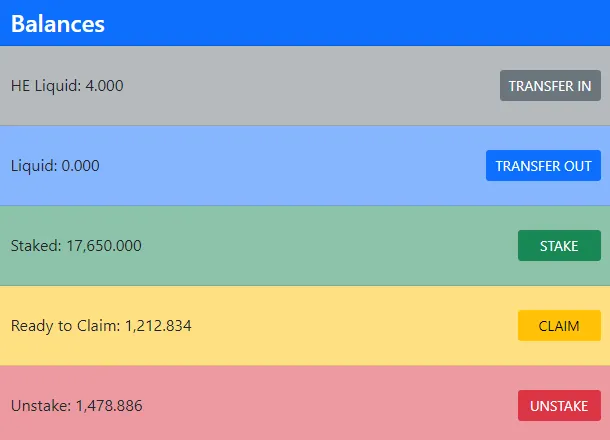Image resolution: width=610 pixels, height=440 pixels.
Task: Select the staked amount 17,650.000
Action: 104,246
